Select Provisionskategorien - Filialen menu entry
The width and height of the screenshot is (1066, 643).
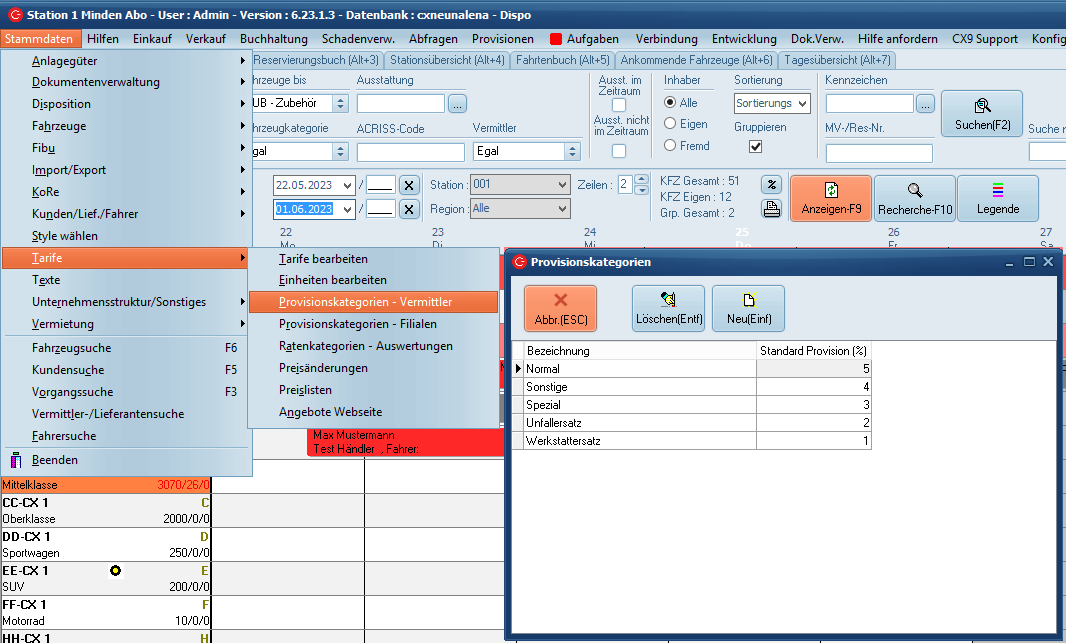pyautogui.click(x=357, y=324)
